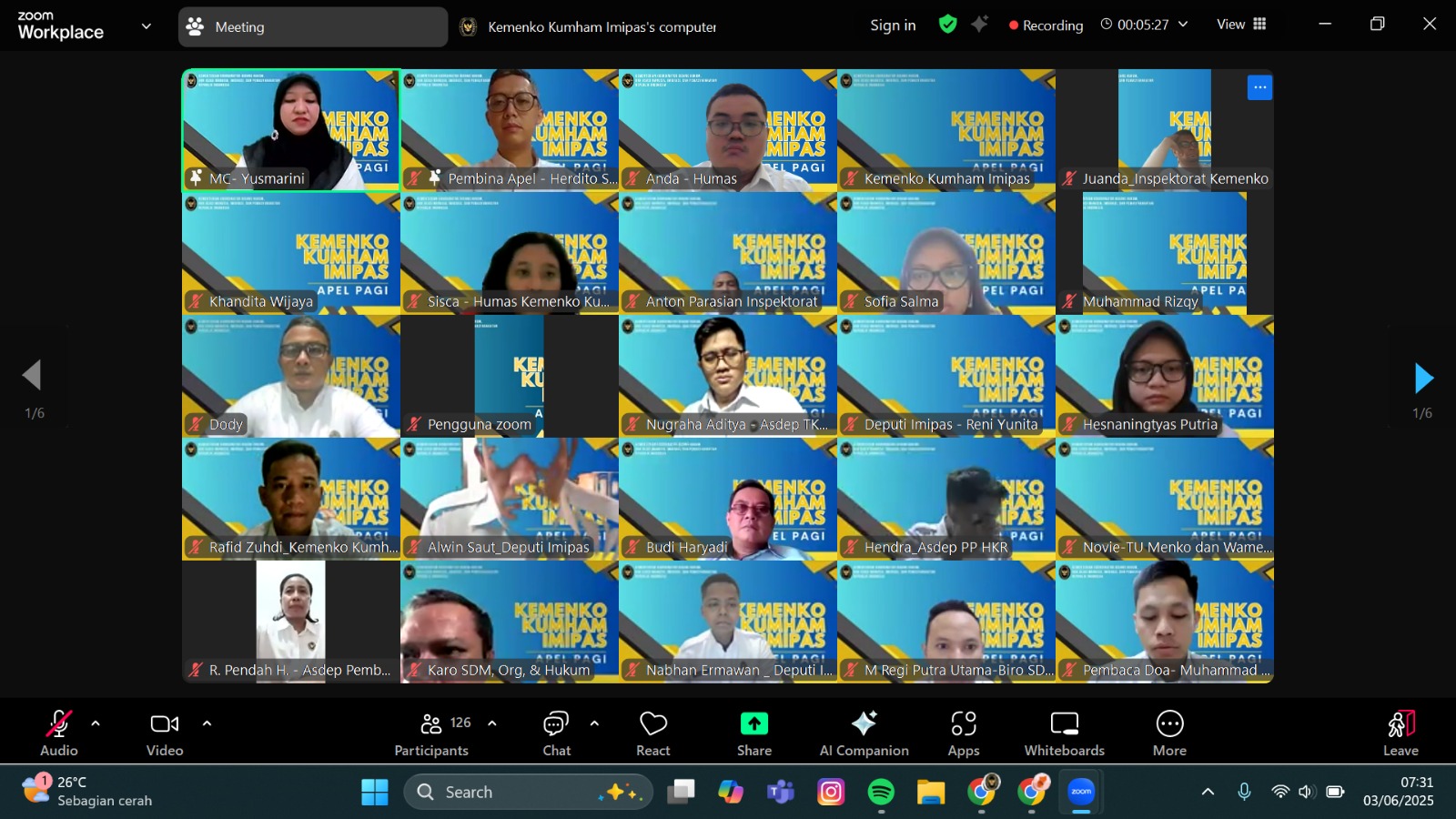The image size is (1456, 819).
Task: Open the React emoji reactions
Action: [652, 733]
